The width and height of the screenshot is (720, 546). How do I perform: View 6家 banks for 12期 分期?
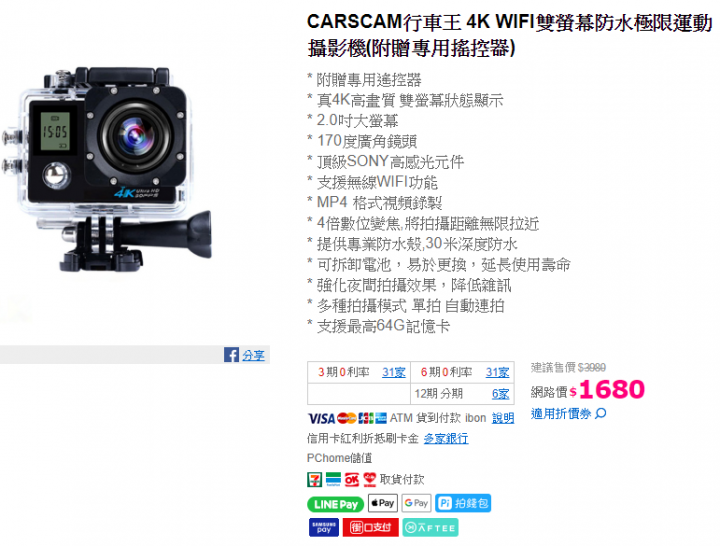tap(501, 394)
